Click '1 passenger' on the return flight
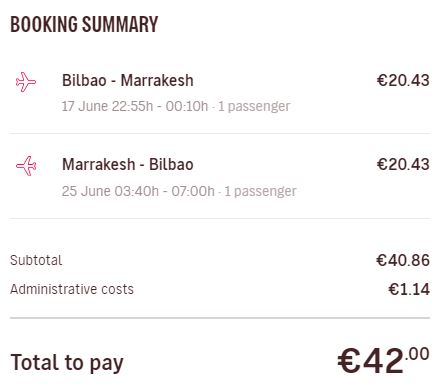The image size is (445, 389). pyautogui.click(x=260, y=191)
